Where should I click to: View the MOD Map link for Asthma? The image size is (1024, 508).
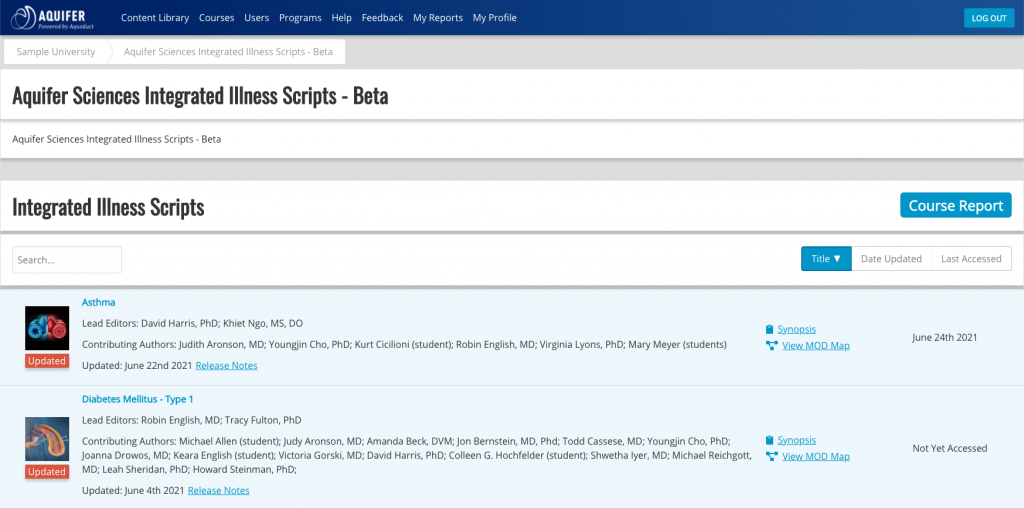816,345
